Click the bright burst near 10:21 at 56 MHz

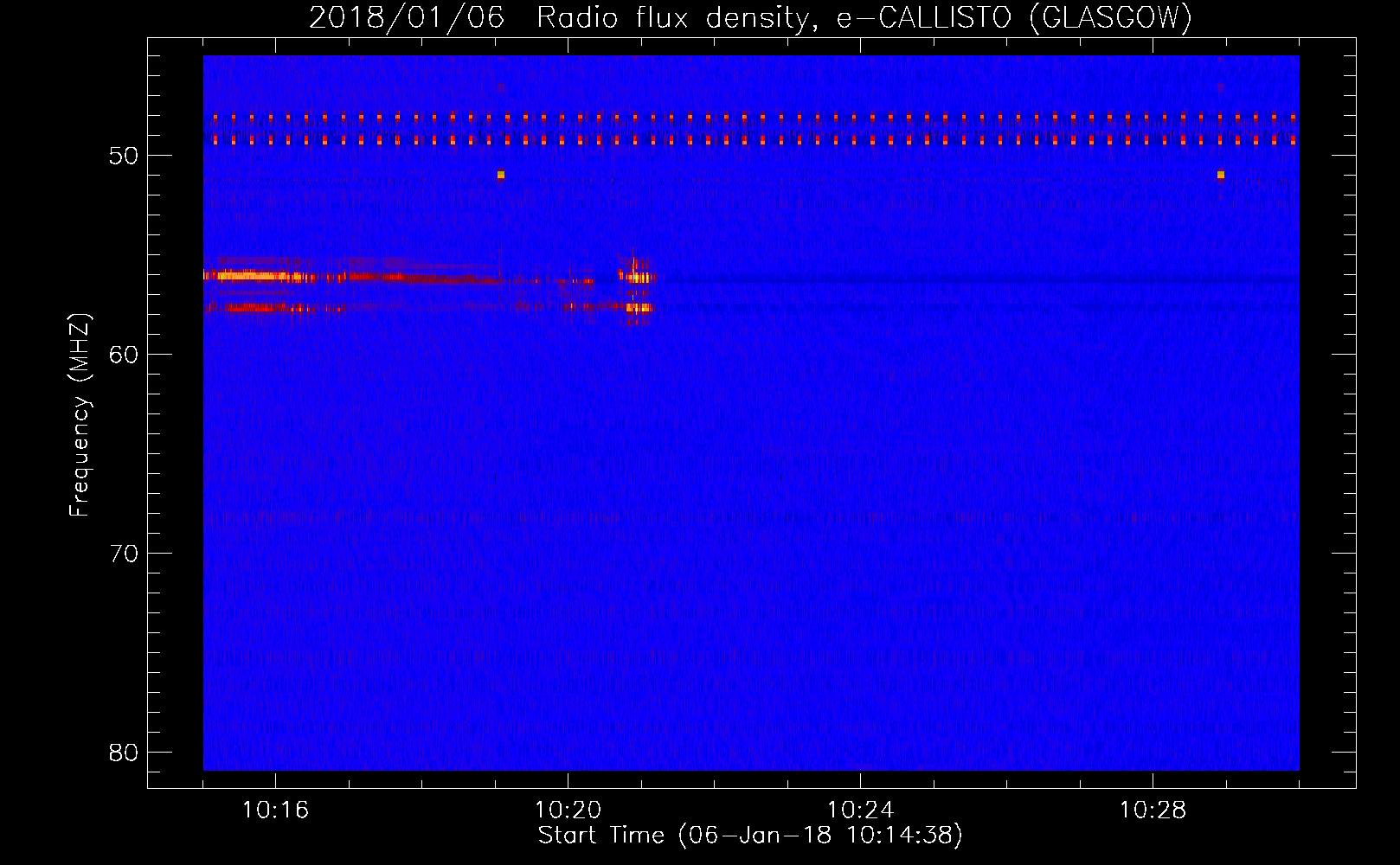(638, 277)
